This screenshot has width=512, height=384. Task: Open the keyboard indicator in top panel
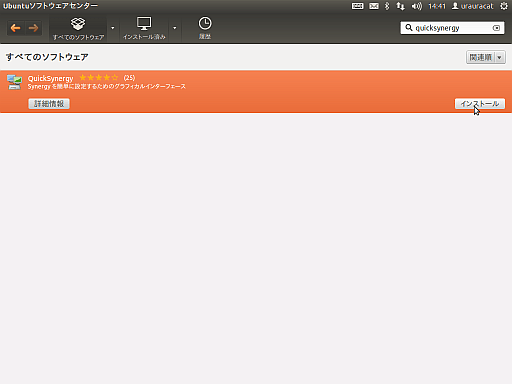tap(357, 6)
